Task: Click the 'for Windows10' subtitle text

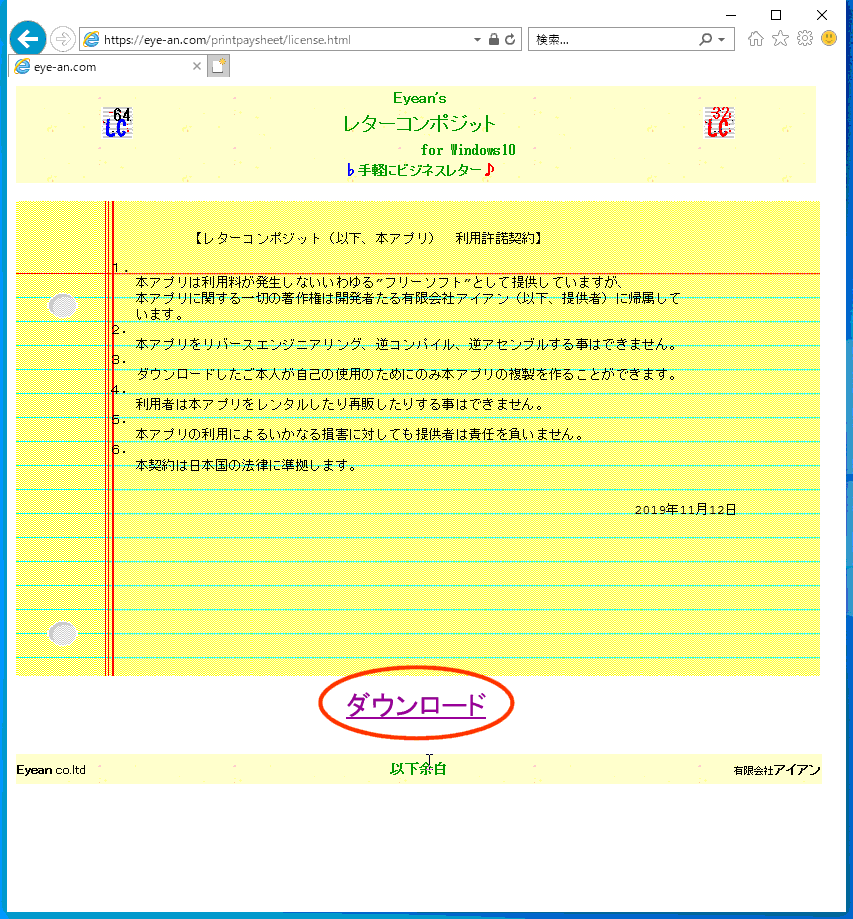Action: pos(468,150)
